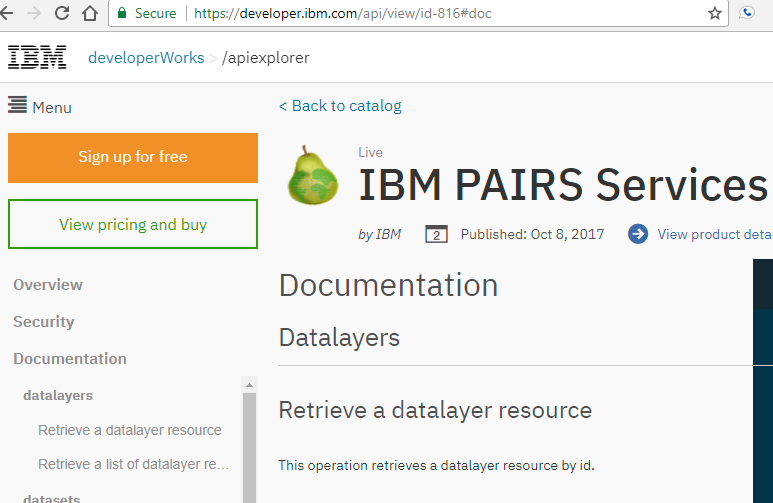Image resolution: width=773 pixels, height=503 pixels.
Task: Select datasets sidebar section
Action: [x=51, y=498]
